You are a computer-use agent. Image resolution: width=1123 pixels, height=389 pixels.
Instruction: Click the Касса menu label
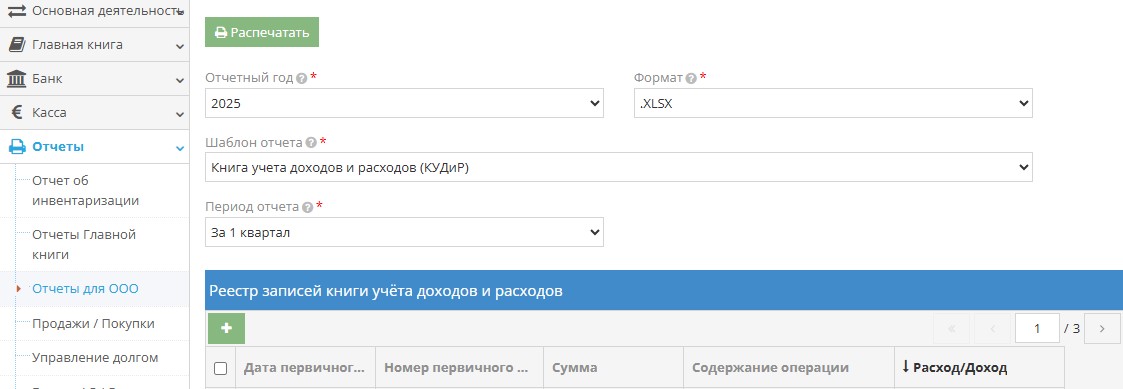pyautogui.click(x=49, y=112)
